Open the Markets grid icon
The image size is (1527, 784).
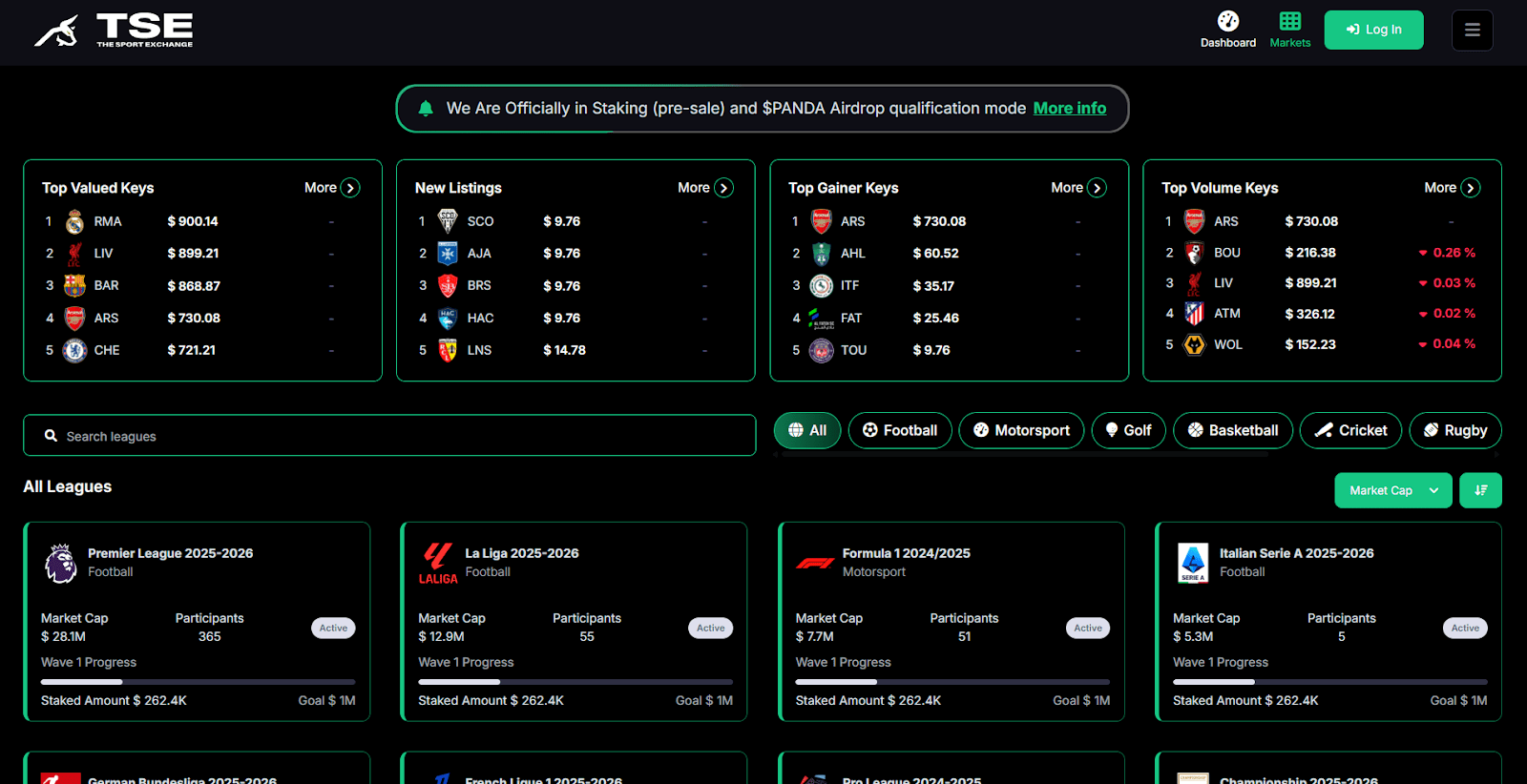tap(1289, 22)
